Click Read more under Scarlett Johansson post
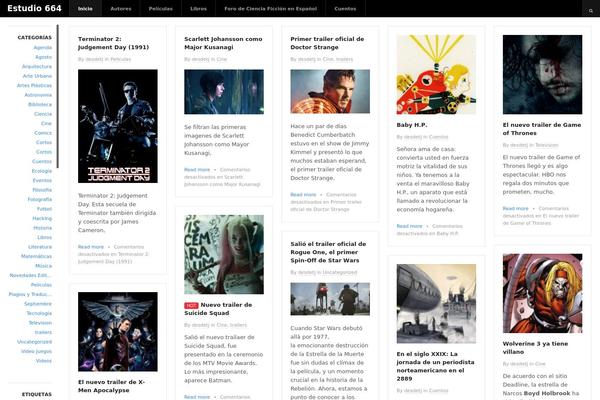 pos(197,170)
